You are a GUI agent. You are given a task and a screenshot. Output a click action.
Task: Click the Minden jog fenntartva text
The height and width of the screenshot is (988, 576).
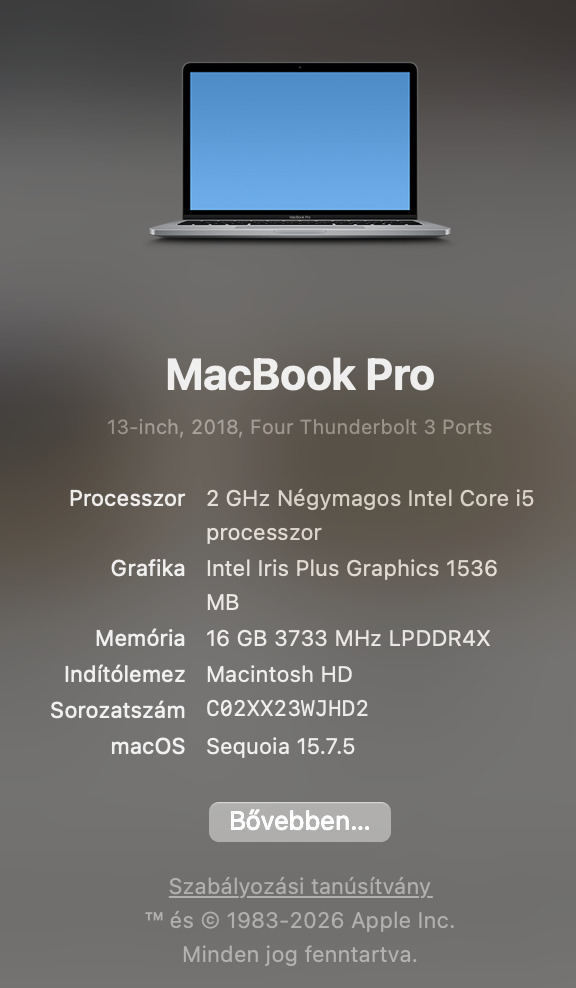pos(300,955)
